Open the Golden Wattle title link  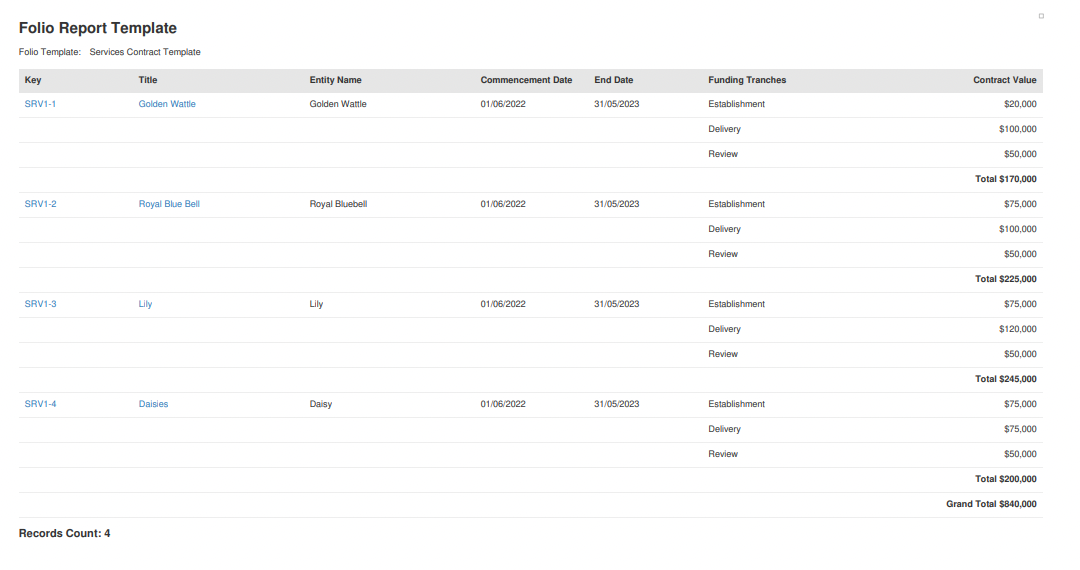pyautogui.click(x=167, y=104)
